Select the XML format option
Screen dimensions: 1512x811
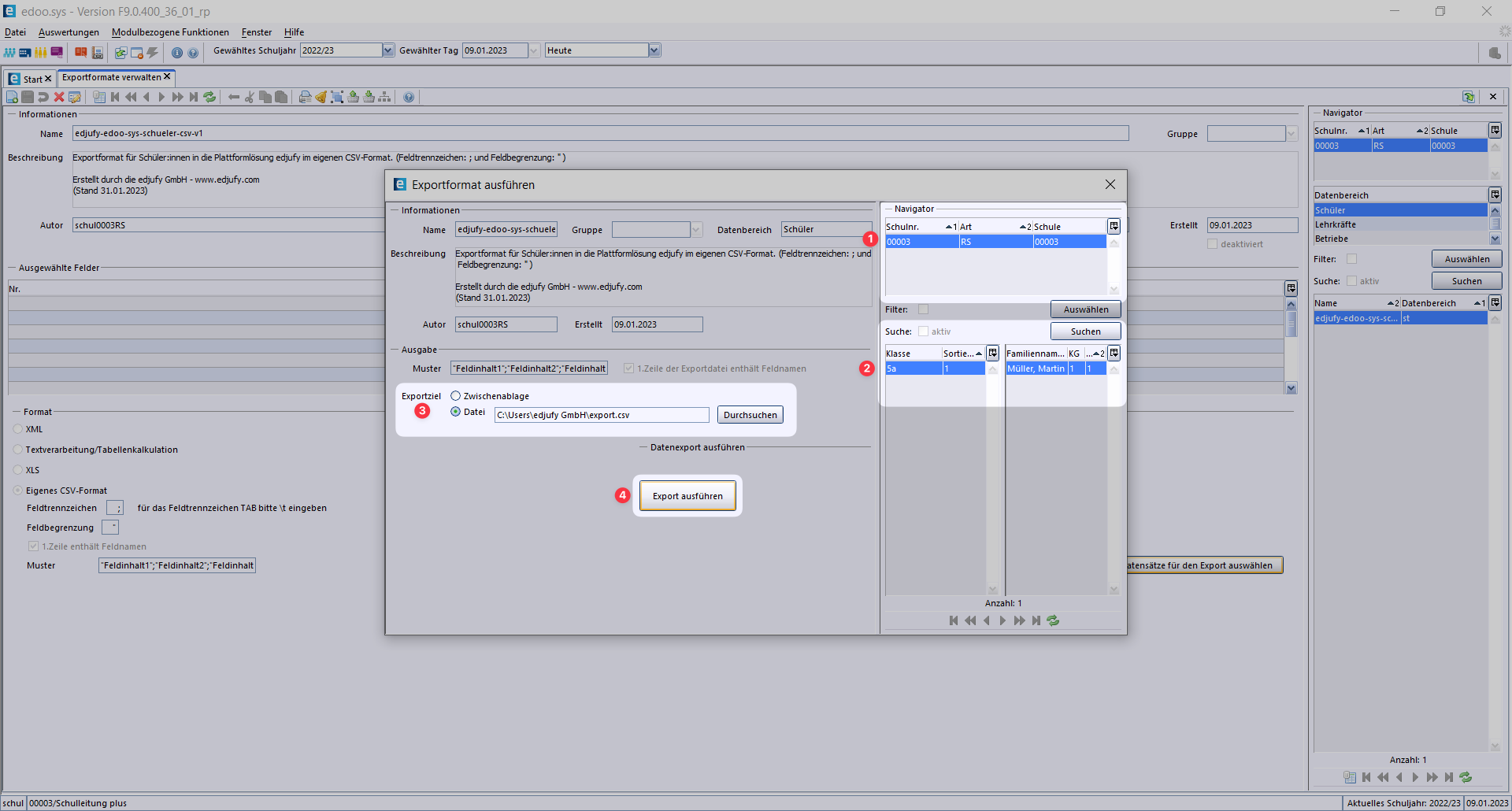click(17, 429)
